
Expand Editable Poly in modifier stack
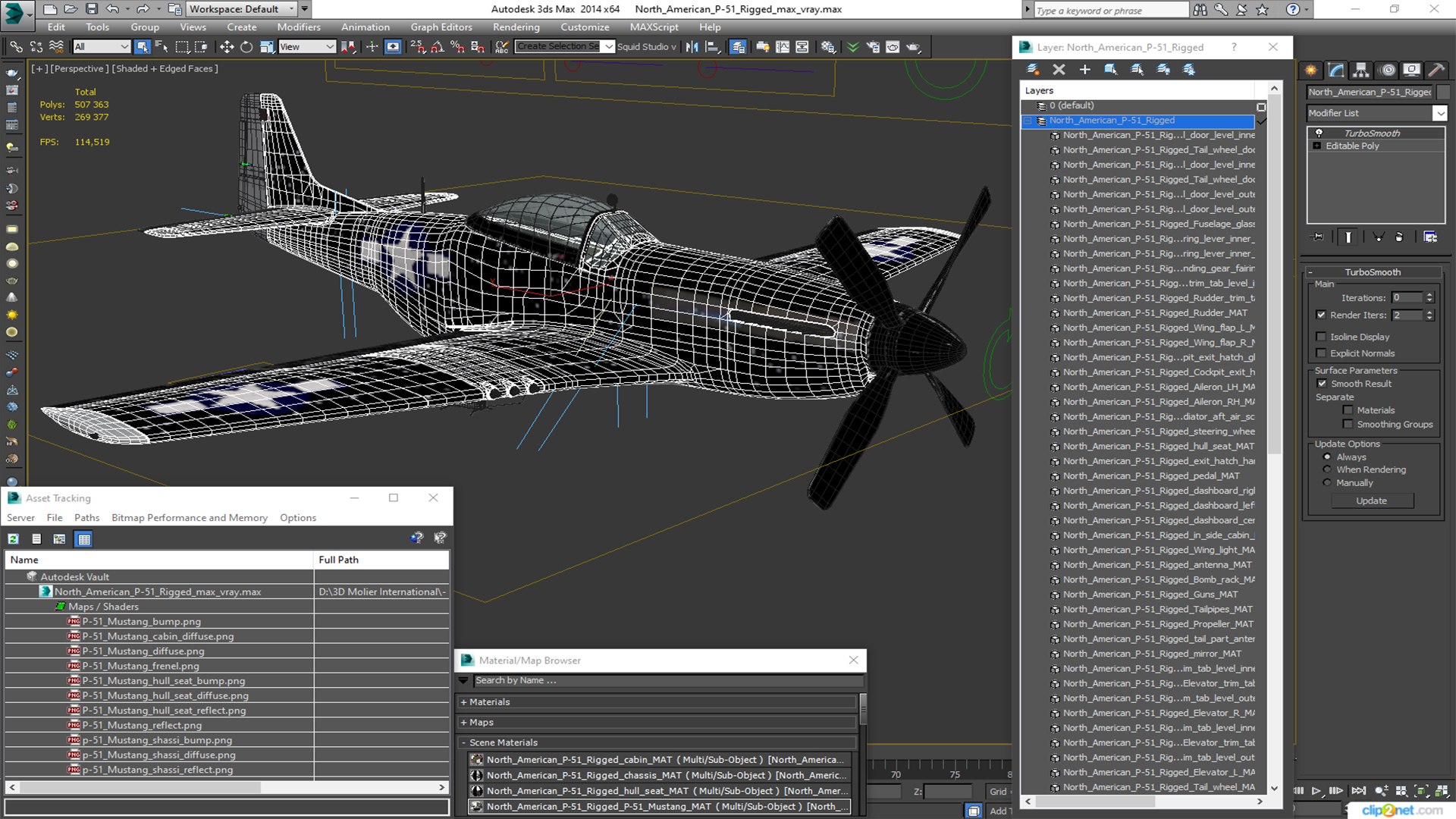pos(1317,146)
